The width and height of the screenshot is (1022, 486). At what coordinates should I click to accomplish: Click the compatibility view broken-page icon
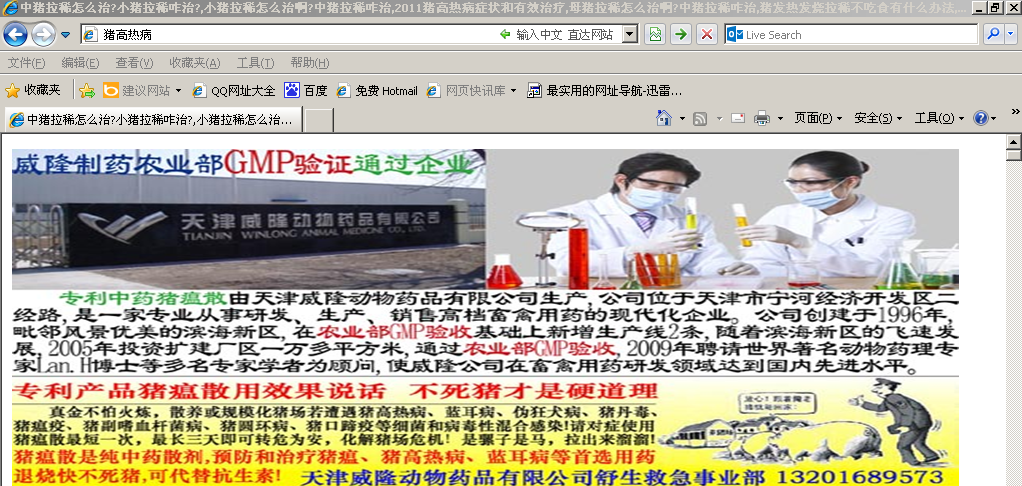pyautogui.click(x=655, y=35)
